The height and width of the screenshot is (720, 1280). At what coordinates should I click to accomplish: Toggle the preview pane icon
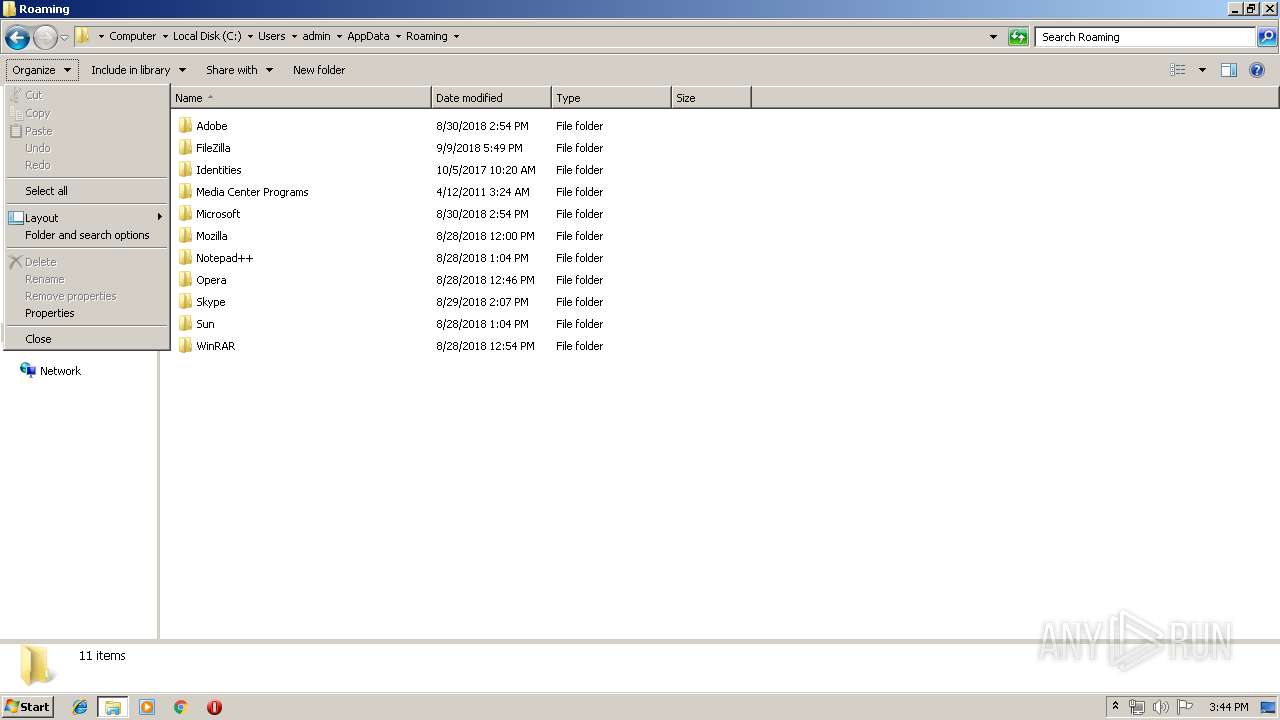point(1229,70)
